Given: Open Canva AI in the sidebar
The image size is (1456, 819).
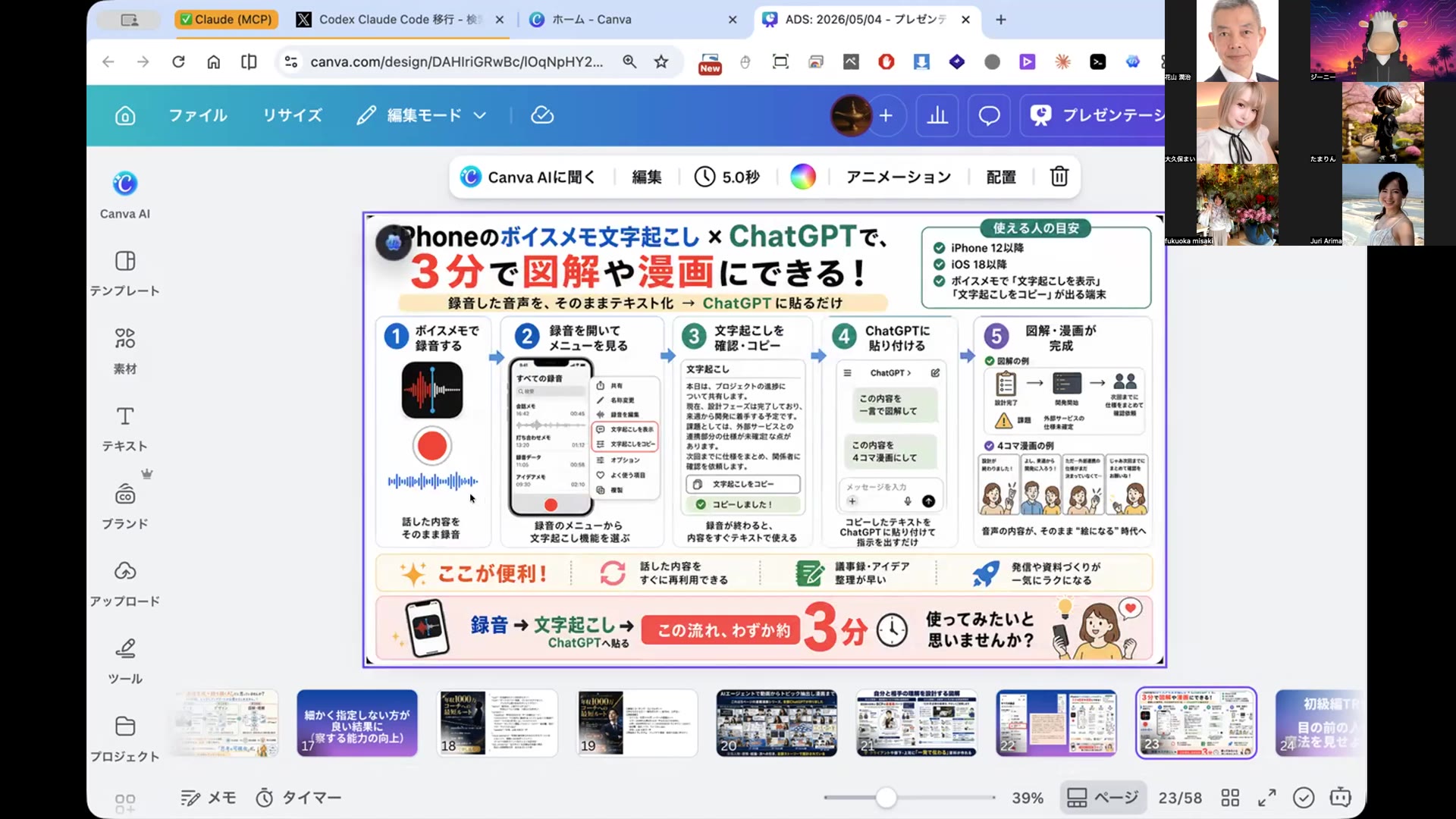Looking at the screenshot, I should coord(125,195).
